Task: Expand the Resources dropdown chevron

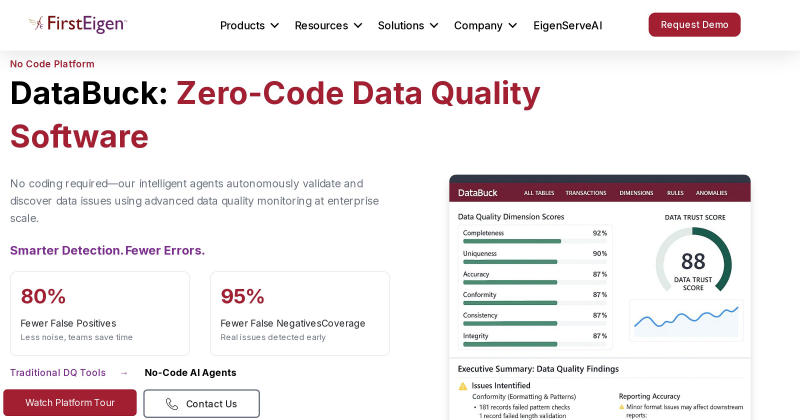Action: (x=358, y=26)
